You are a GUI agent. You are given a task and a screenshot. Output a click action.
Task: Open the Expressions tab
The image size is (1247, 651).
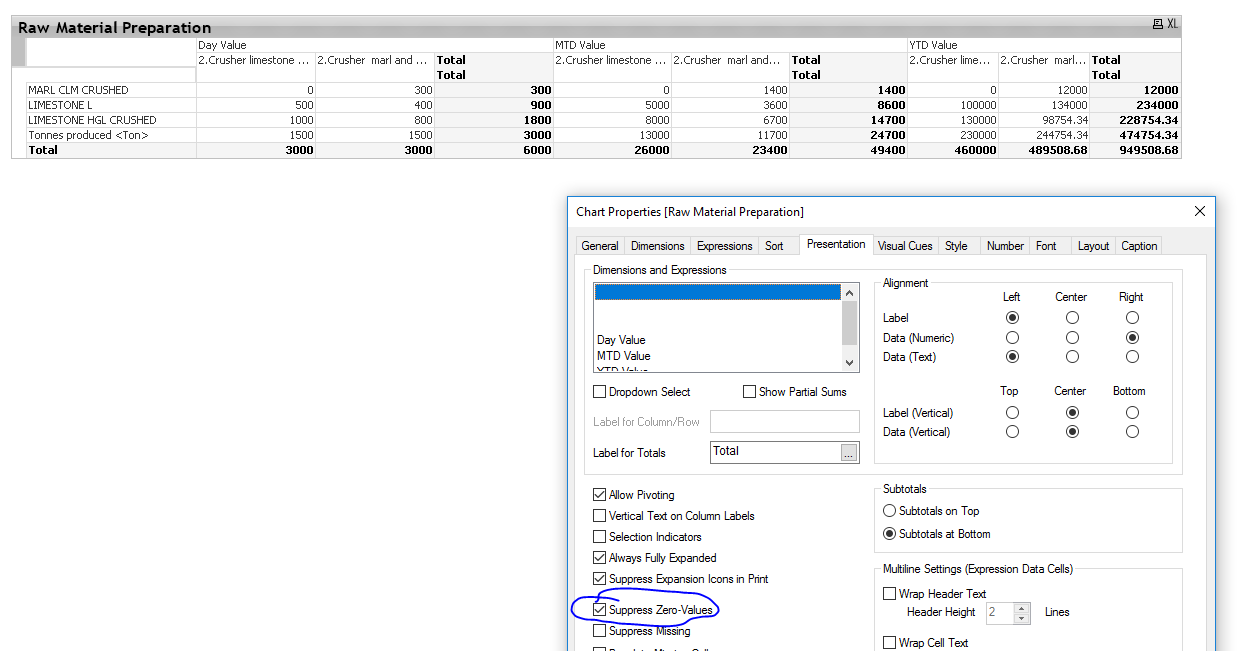[x=724, y=246]
